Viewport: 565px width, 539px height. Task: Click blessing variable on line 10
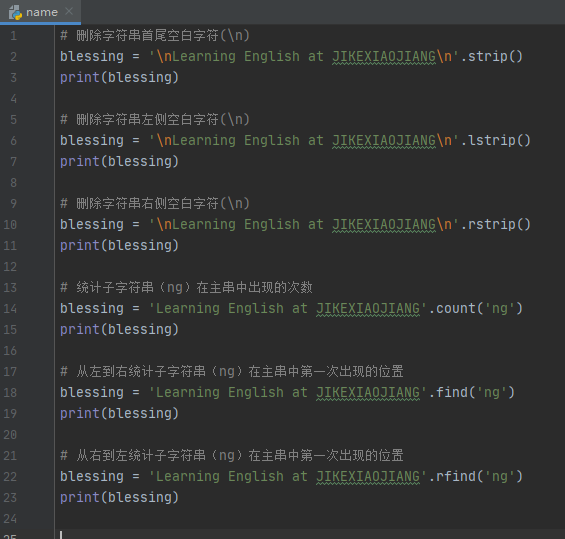coord(92,224)
